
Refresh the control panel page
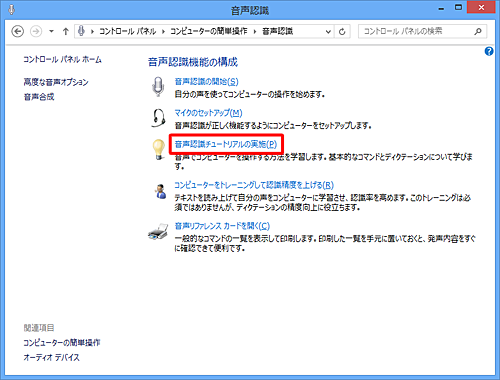[342, 32]
